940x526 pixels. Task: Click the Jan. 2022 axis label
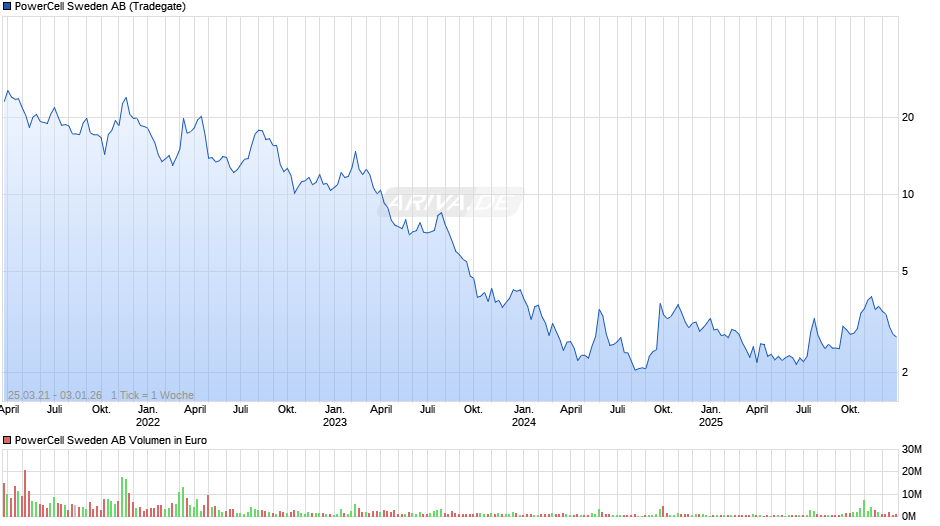(147, 416)
